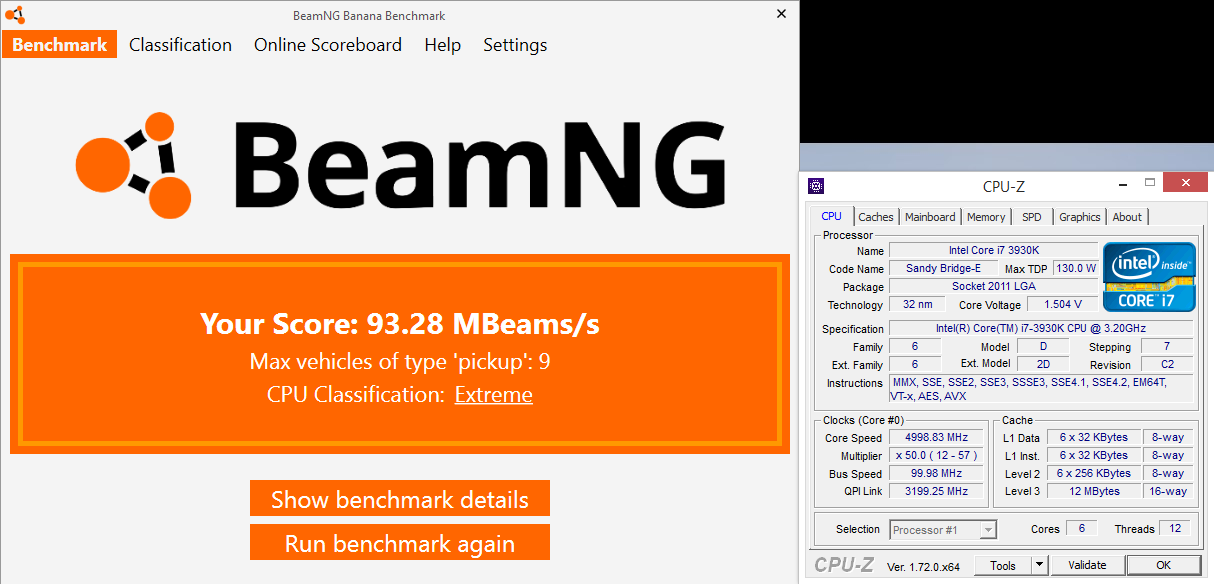Open the Classification tab
Screen dimensions: 1214x584
pos(180,45)
